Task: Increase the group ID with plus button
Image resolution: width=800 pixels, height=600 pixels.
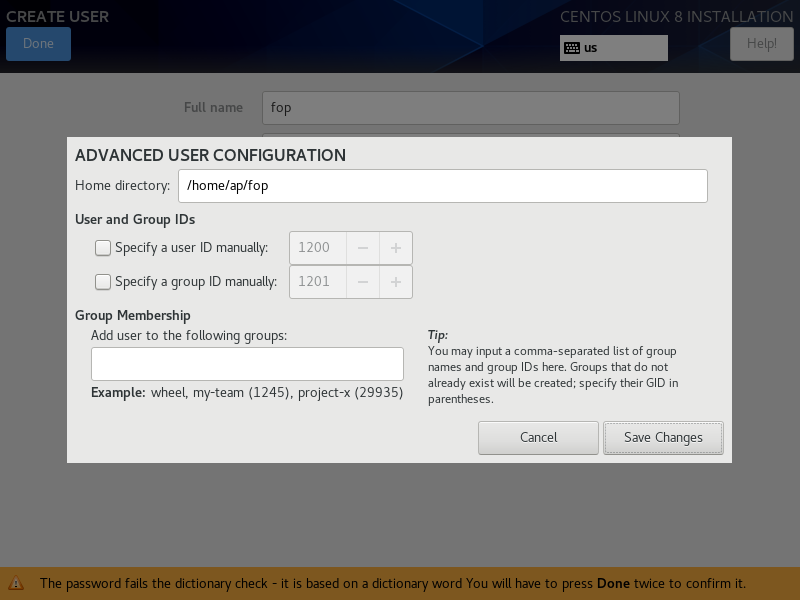Action: [396, 282]
